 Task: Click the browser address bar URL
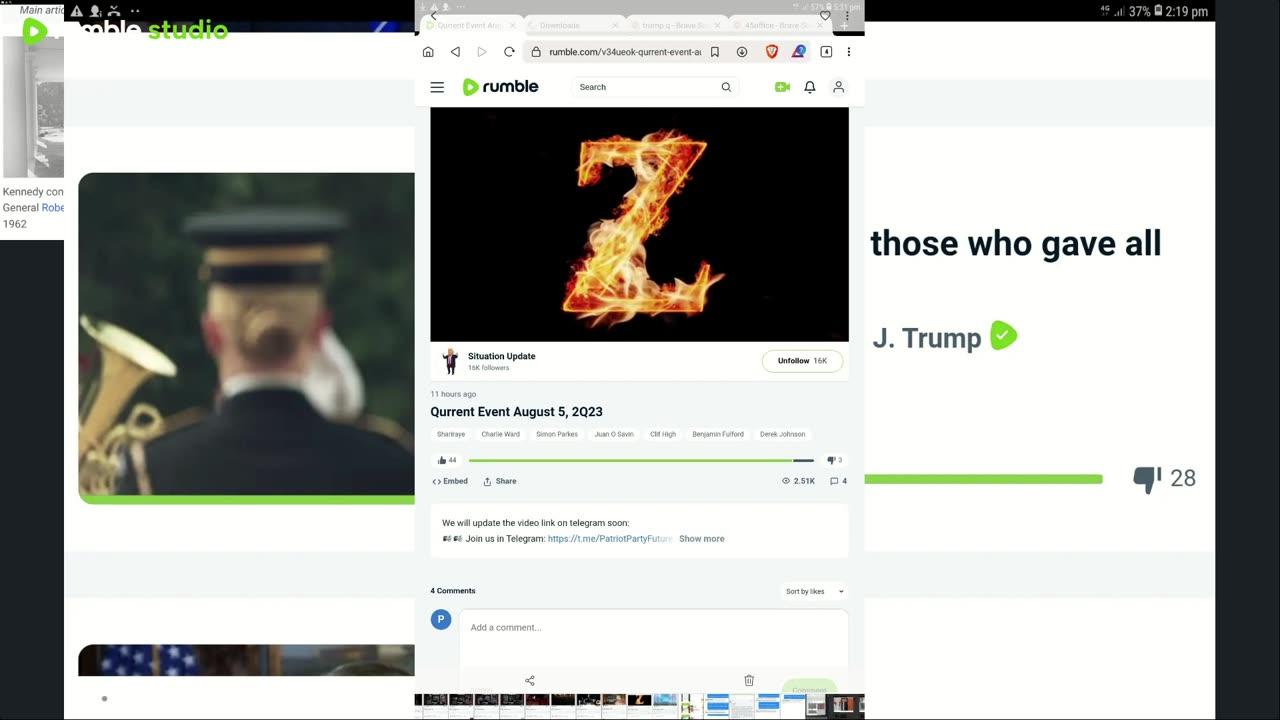(x=625, y=52)
